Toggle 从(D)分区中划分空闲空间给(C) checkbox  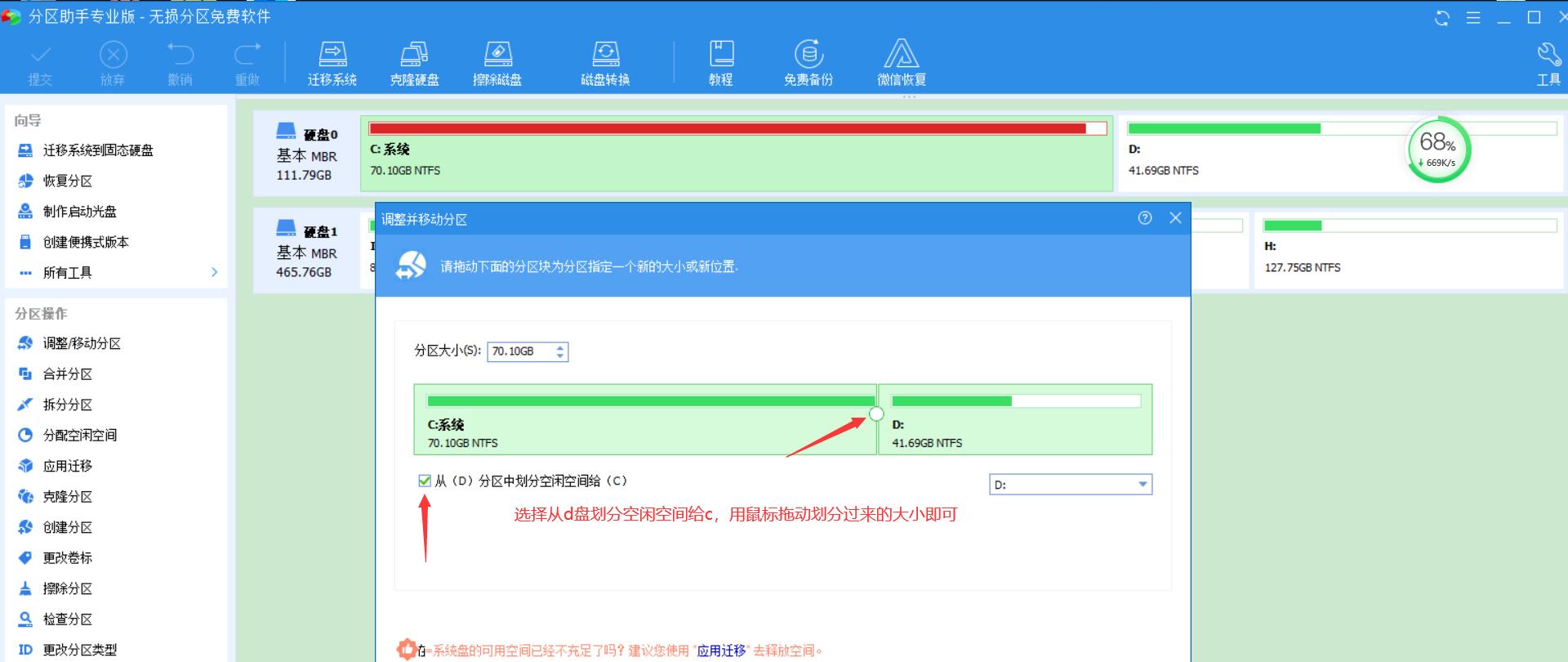pos(425,481)
